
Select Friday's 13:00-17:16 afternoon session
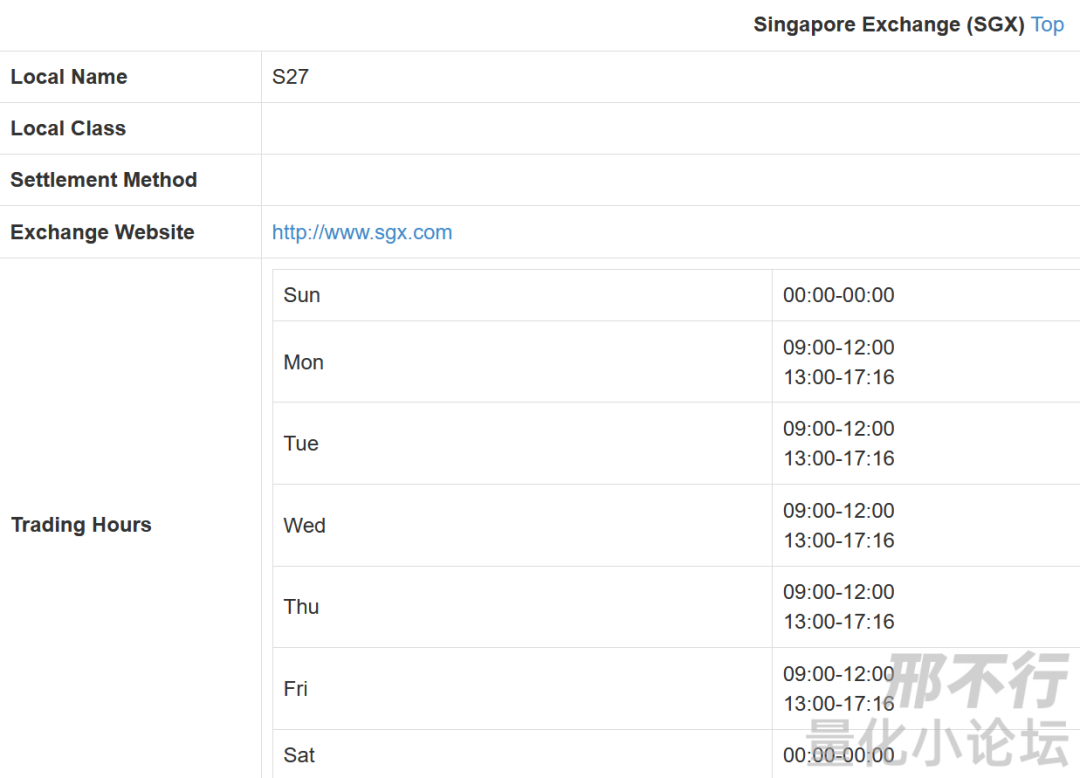pyautogui.click(x=838, y=704)
